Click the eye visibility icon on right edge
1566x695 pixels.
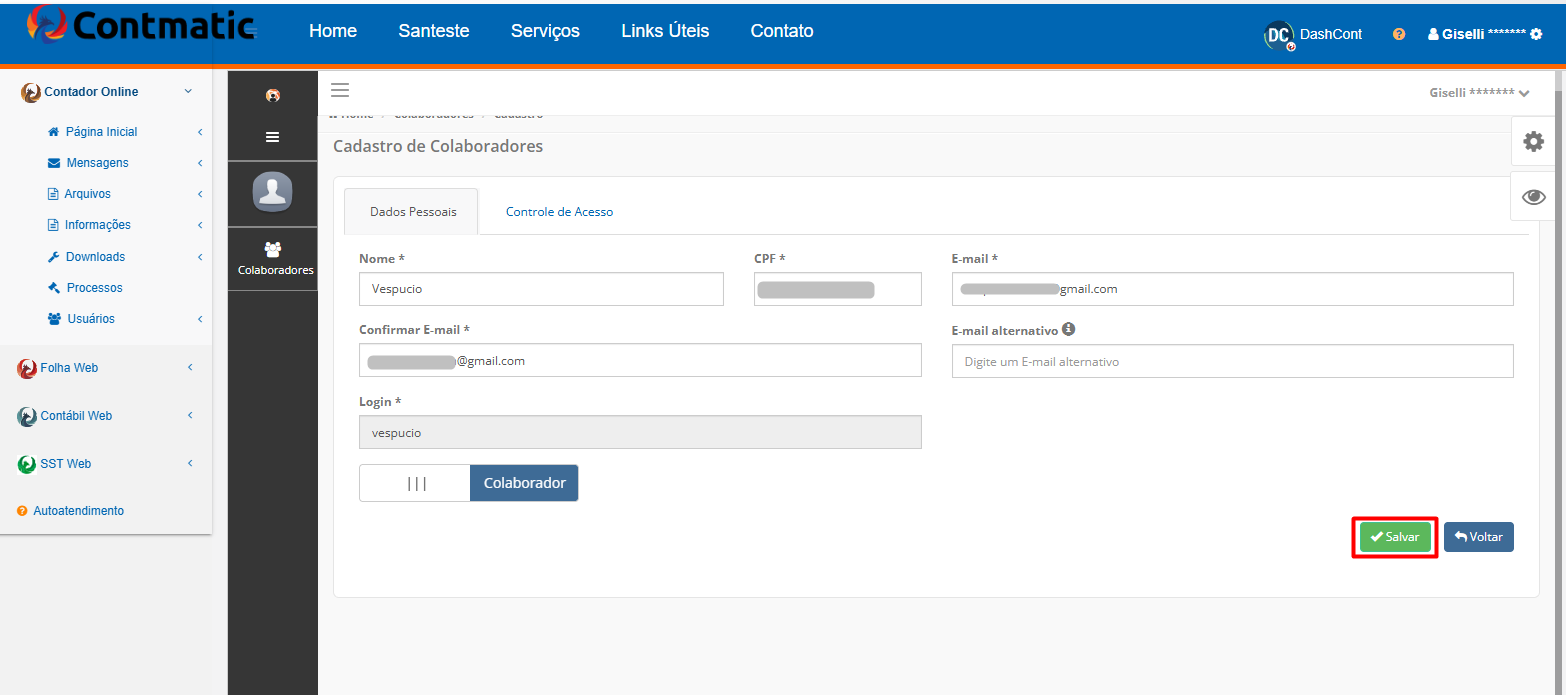pos(1533,197)
